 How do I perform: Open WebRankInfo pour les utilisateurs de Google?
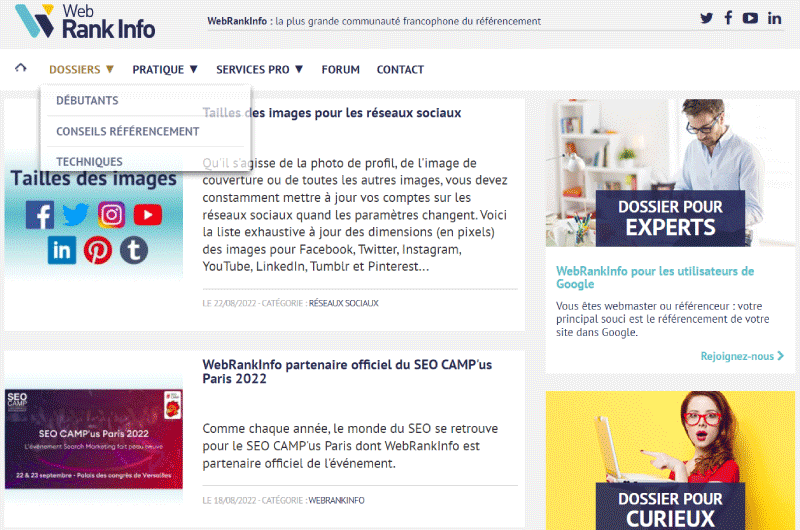click(x=655, y=277)
